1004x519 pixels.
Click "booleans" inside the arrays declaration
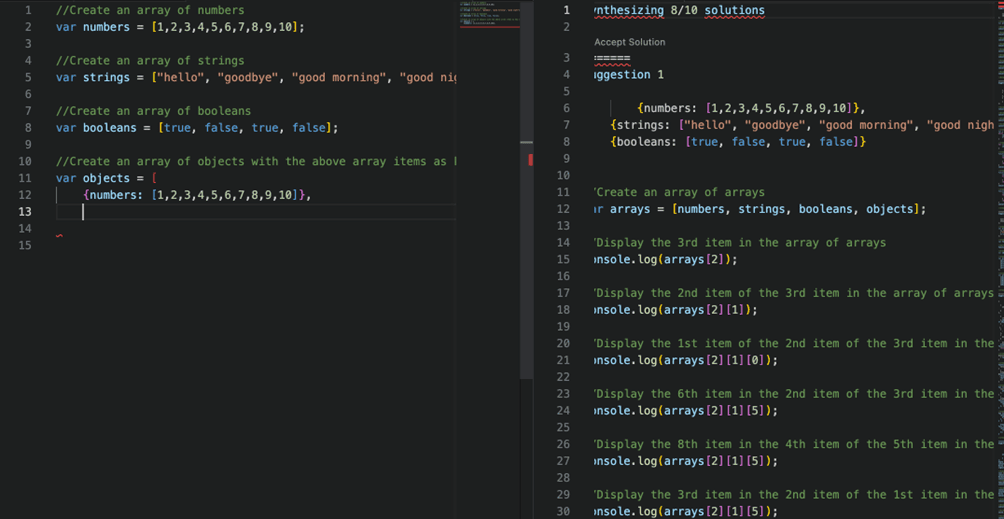click(x=825, y=209)
